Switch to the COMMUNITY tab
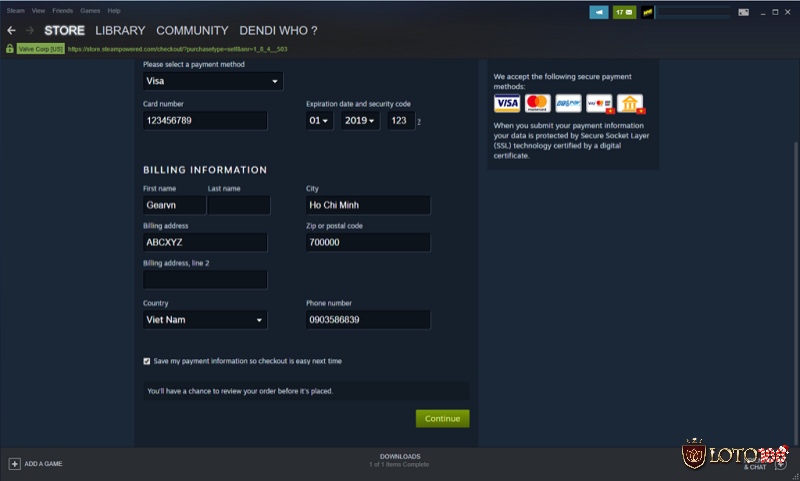This screenshot has height=481, width=800. click(192, 31)
